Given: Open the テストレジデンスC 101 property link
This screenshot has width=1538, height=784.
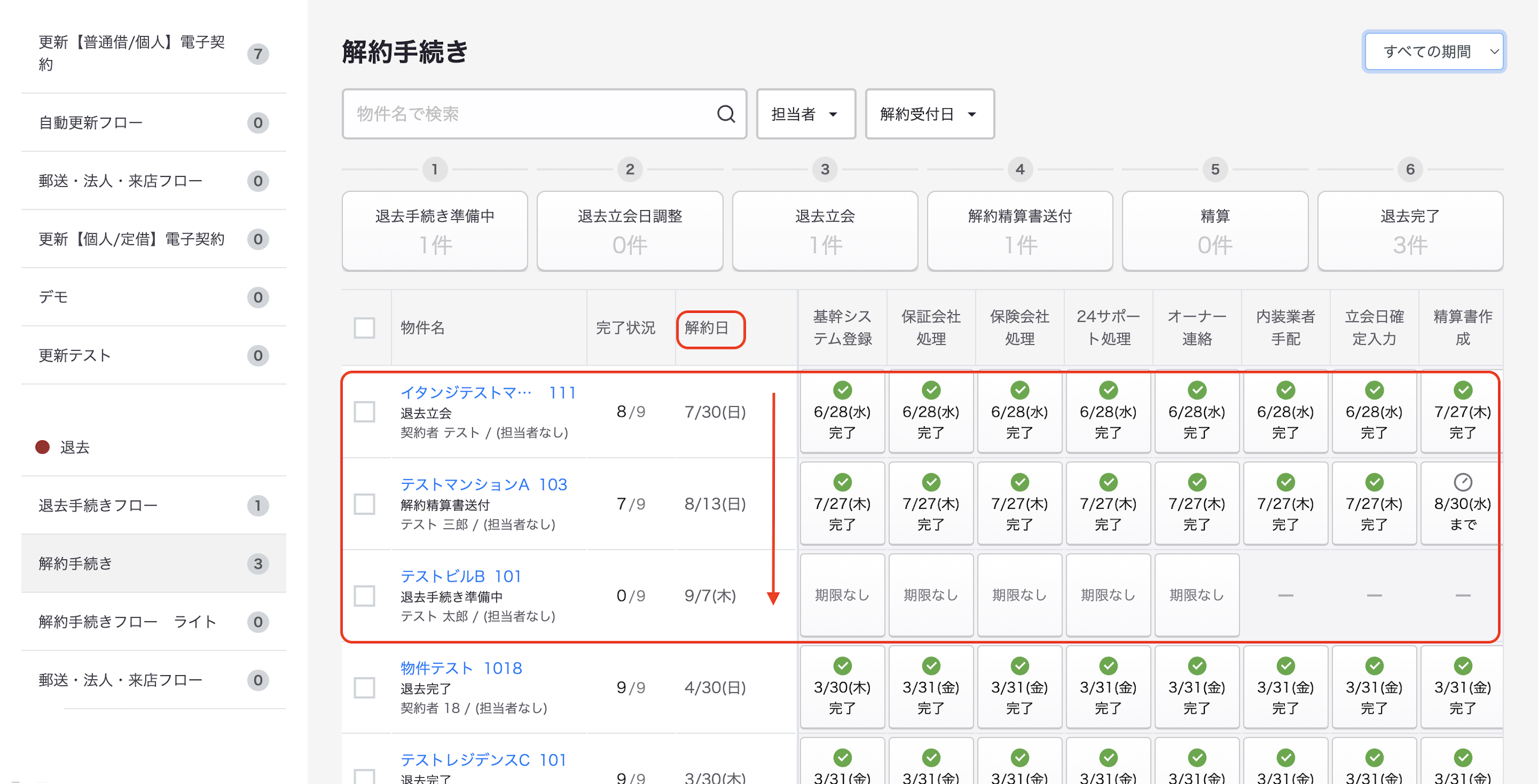Looking at the screenshot, I should [x=483, y=760].
